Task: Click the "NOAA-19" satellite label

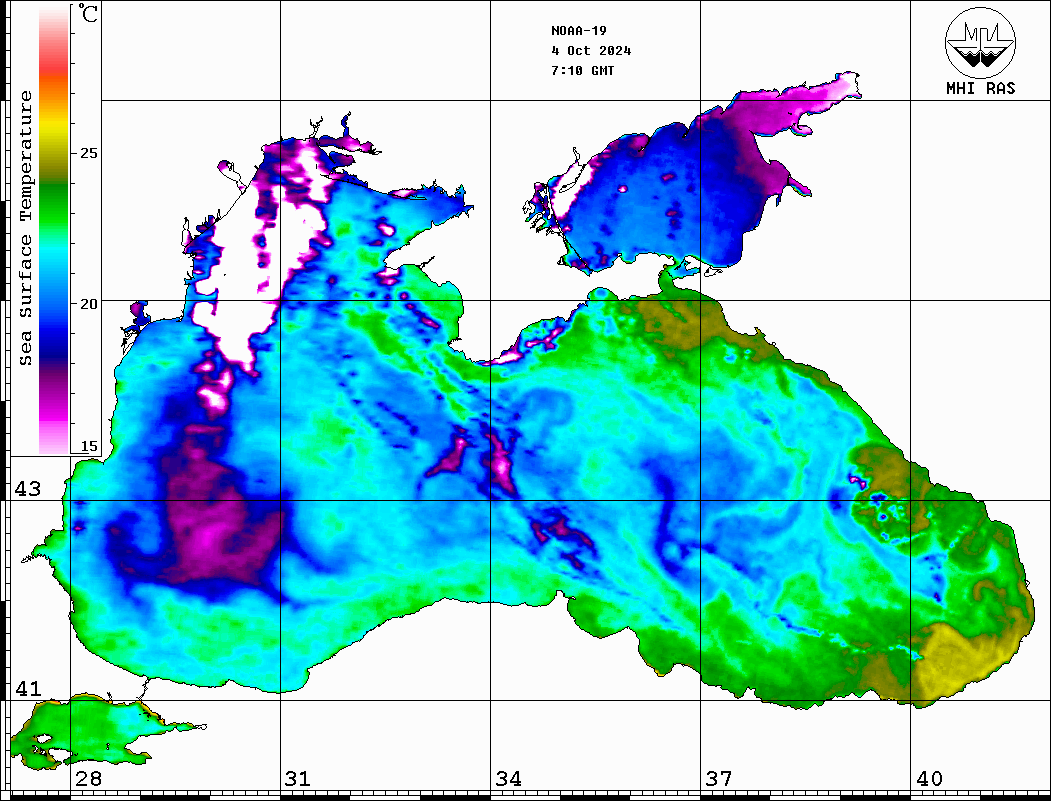Action: pyautogui.click(x=579, y=31)
